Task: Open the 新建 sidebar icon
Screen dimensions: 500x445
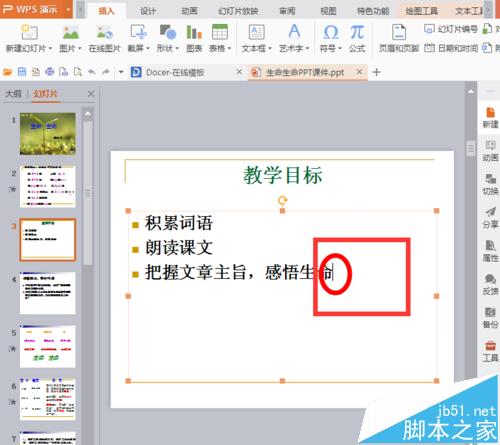Action: [490, 118]
